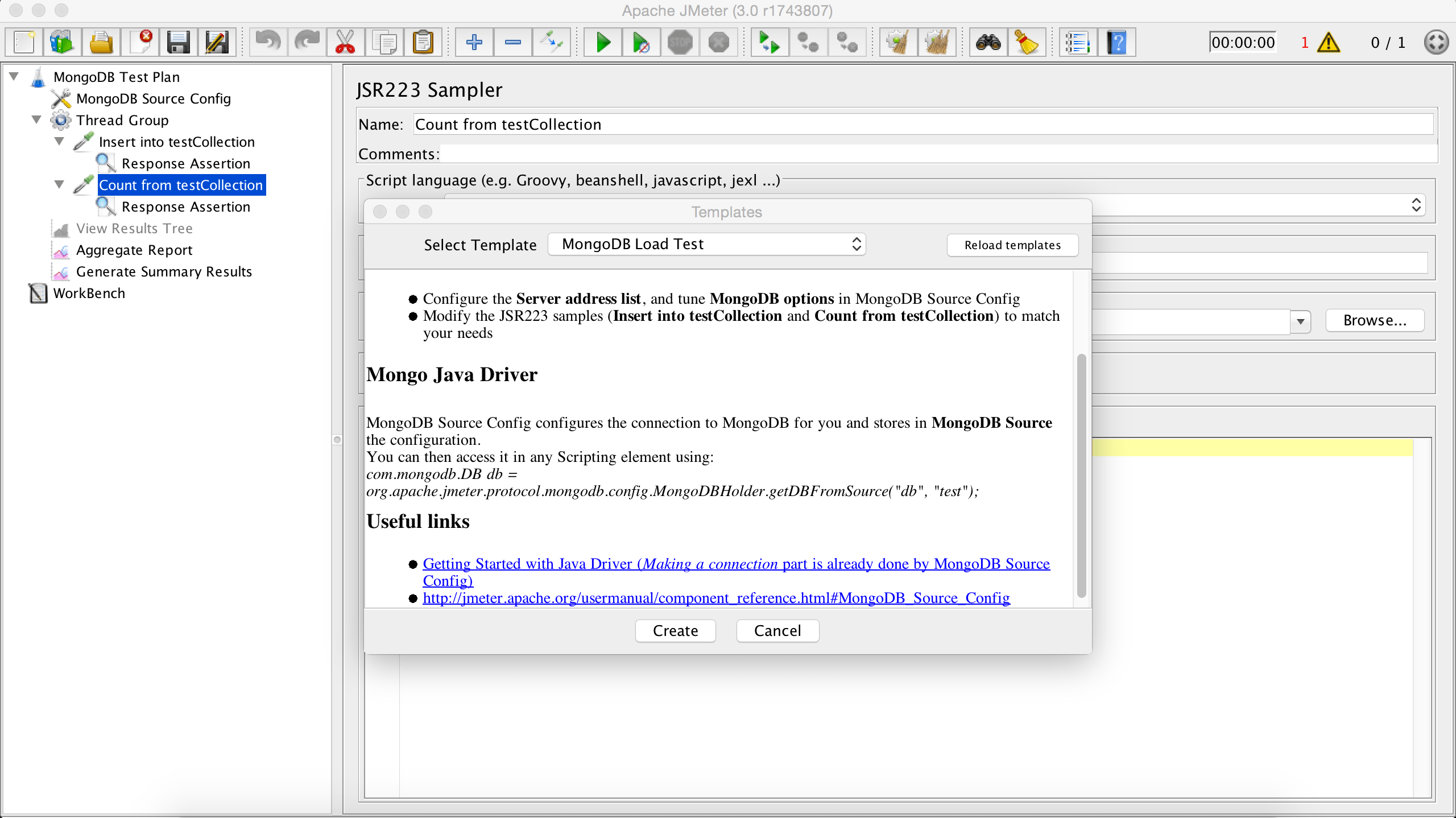Screen dimensions: 1456x818
Task: Click the Reload templates button
Action: click(x=1012, y=245)
